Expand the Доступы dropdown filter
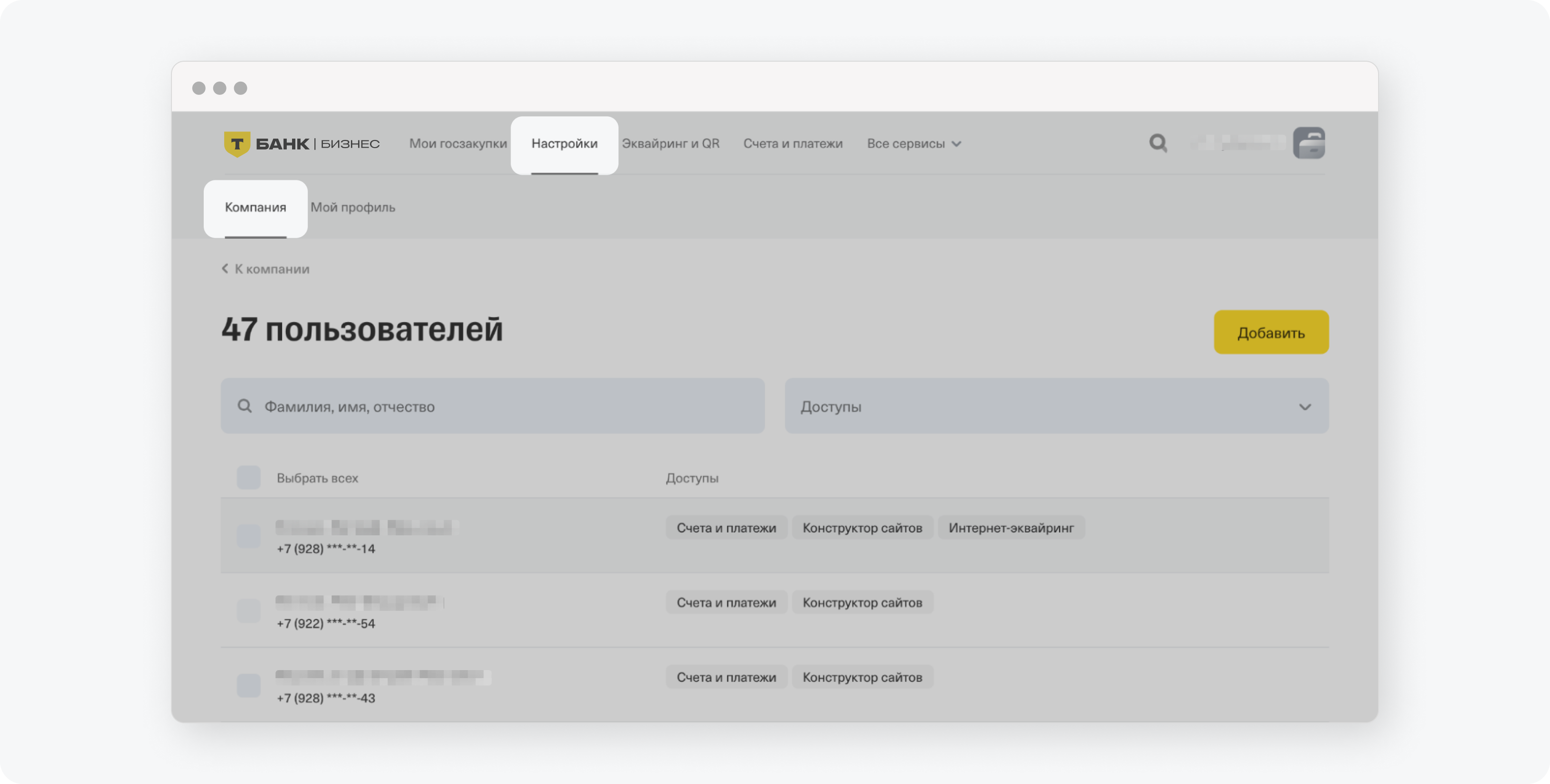Screen dimensions: 1550x784 coord(1056,406)
